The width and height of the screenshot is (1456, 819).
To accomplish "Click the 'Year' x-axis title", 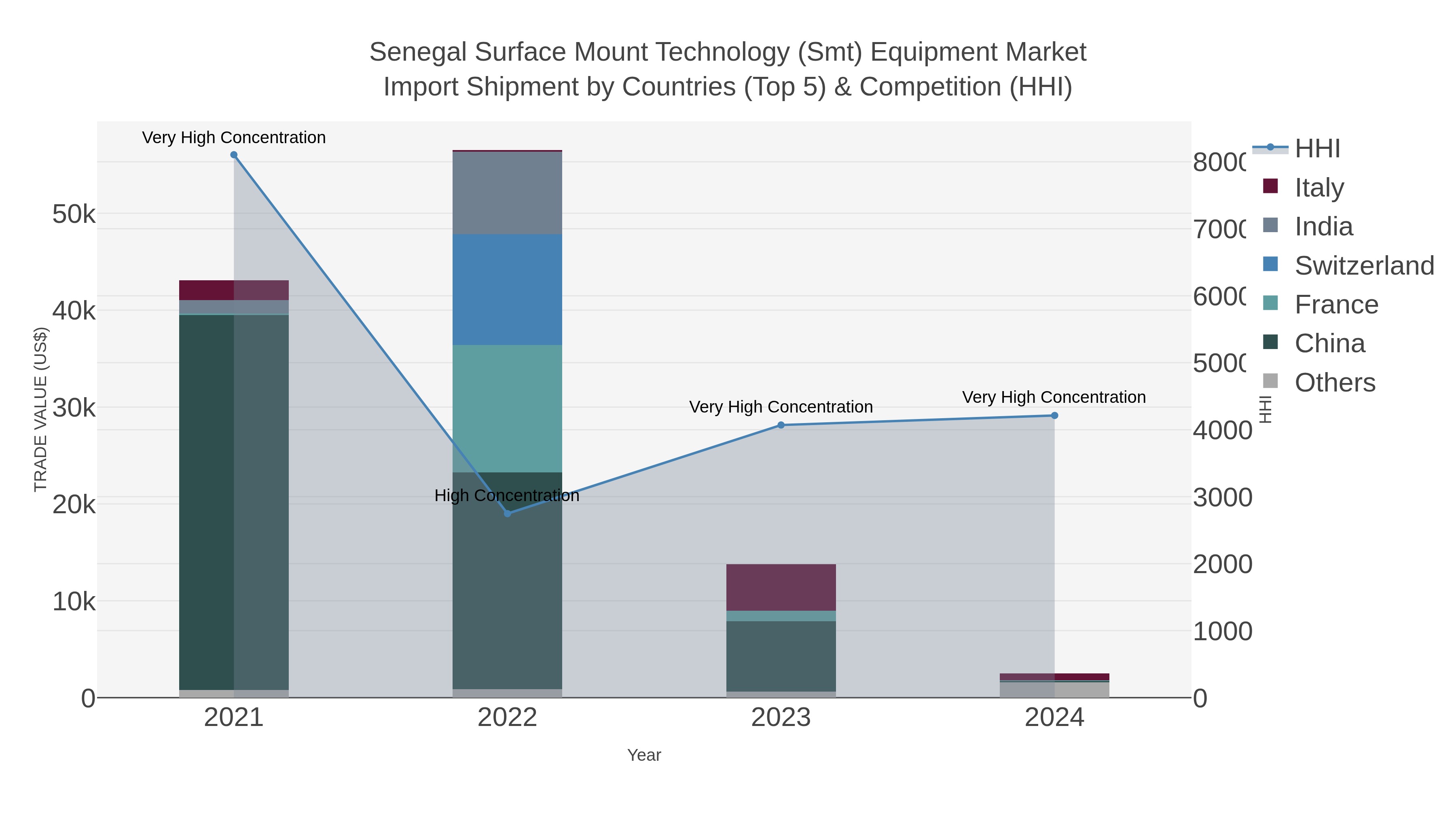I will pos(644,755).
